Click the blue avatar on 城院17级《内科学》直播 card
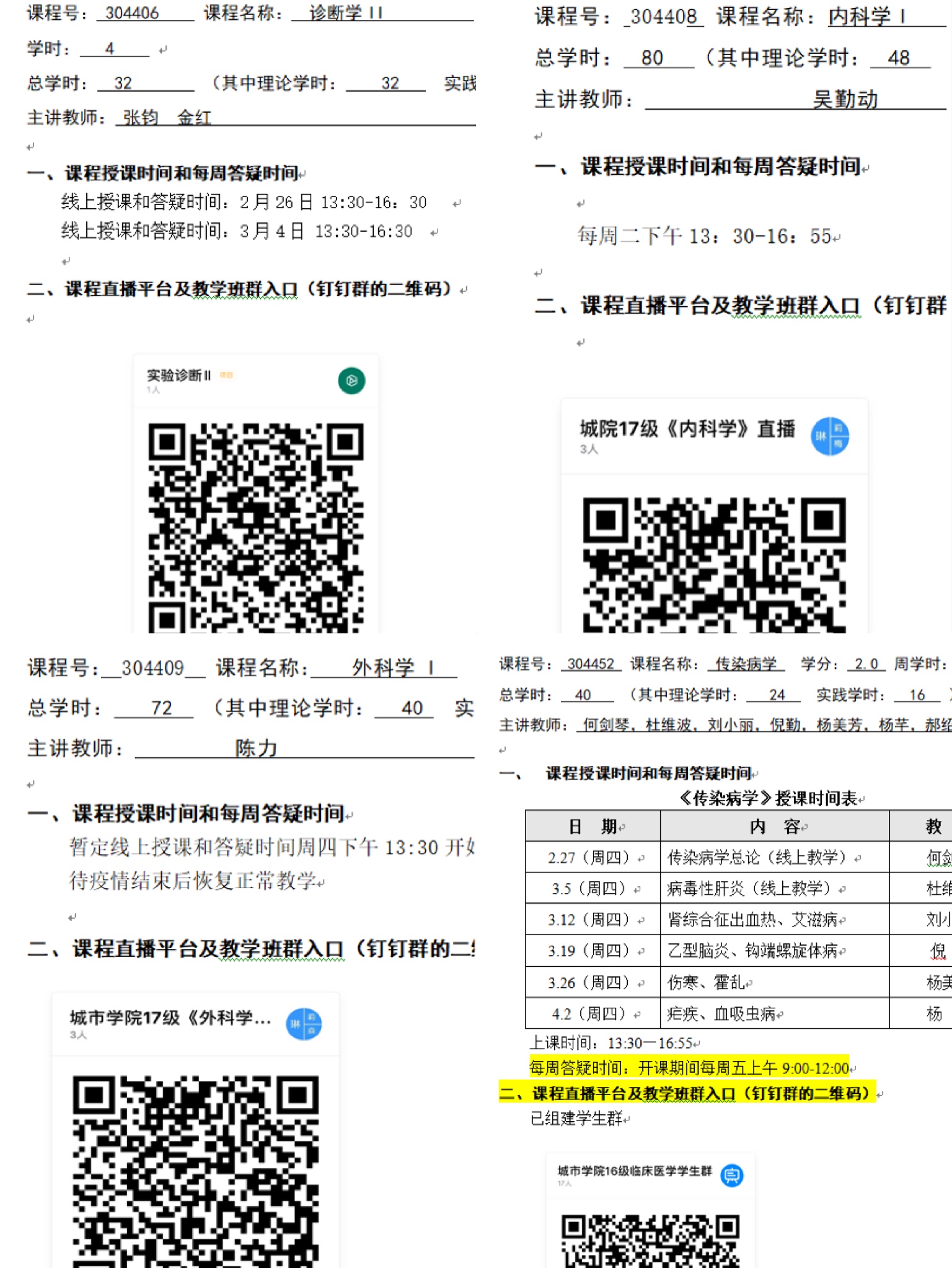The image size is (952, 1268). [x=830, y=436]
